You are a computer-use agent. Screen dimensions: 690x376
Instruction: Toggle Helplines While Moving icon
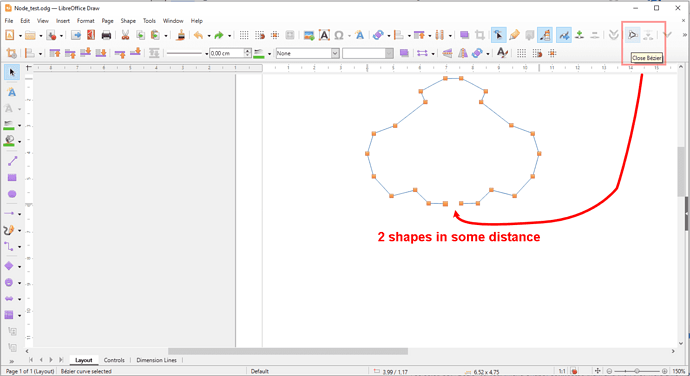click(275, 35)
